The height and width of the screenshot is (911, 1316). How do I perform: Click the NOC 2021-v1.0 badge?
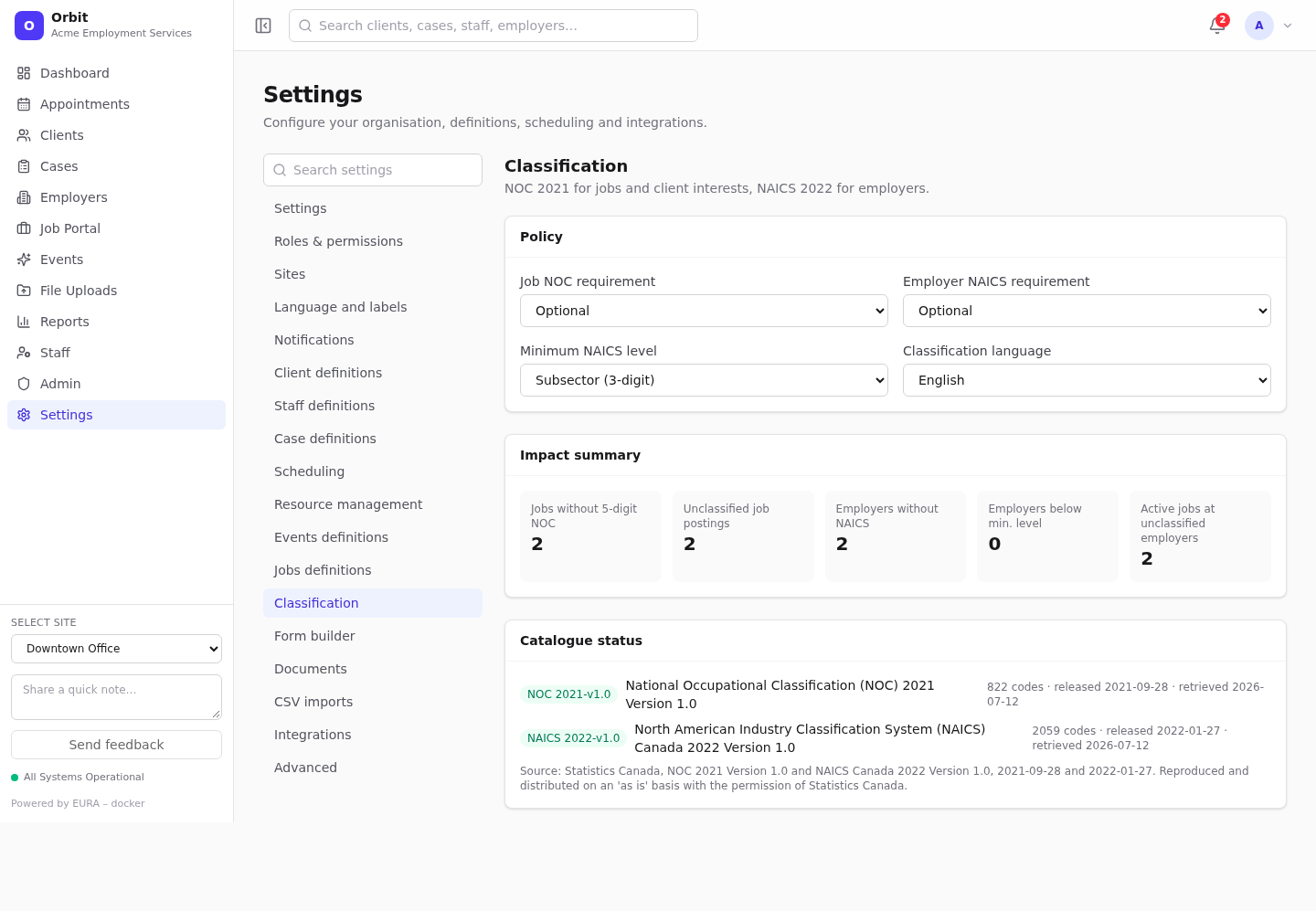click(568, 694)
